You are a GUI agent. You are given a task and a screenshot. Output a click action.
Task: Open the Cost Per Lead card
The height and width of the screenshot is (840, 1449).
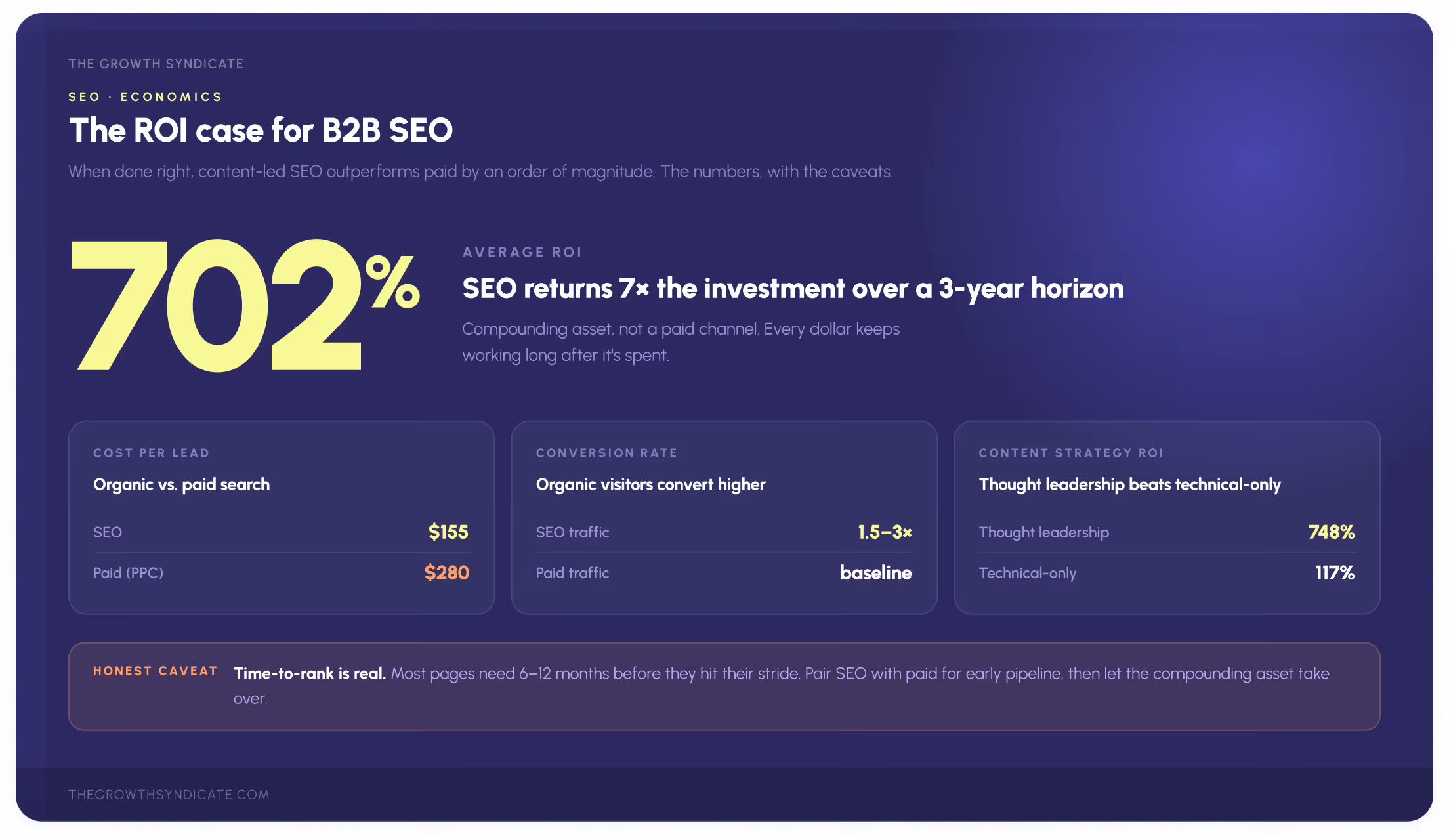click(282, 518)
